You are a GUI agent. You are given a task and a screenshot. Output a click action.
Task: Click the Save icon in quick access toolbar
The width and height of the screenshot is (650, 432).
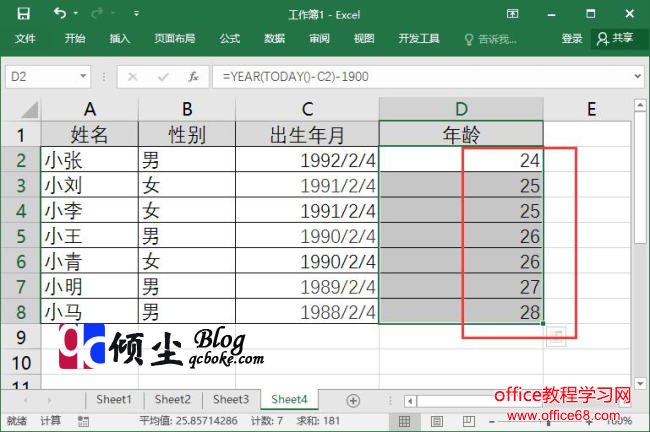coord(23,14)
